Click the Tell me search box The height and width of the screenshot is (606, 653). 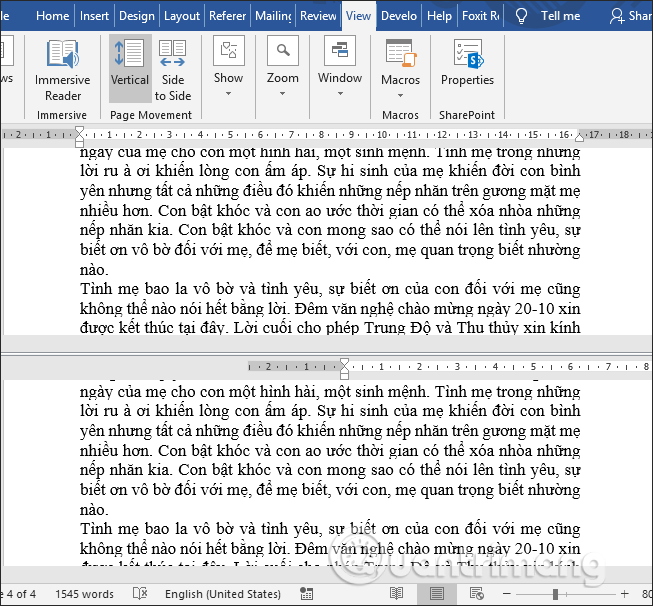561,16
